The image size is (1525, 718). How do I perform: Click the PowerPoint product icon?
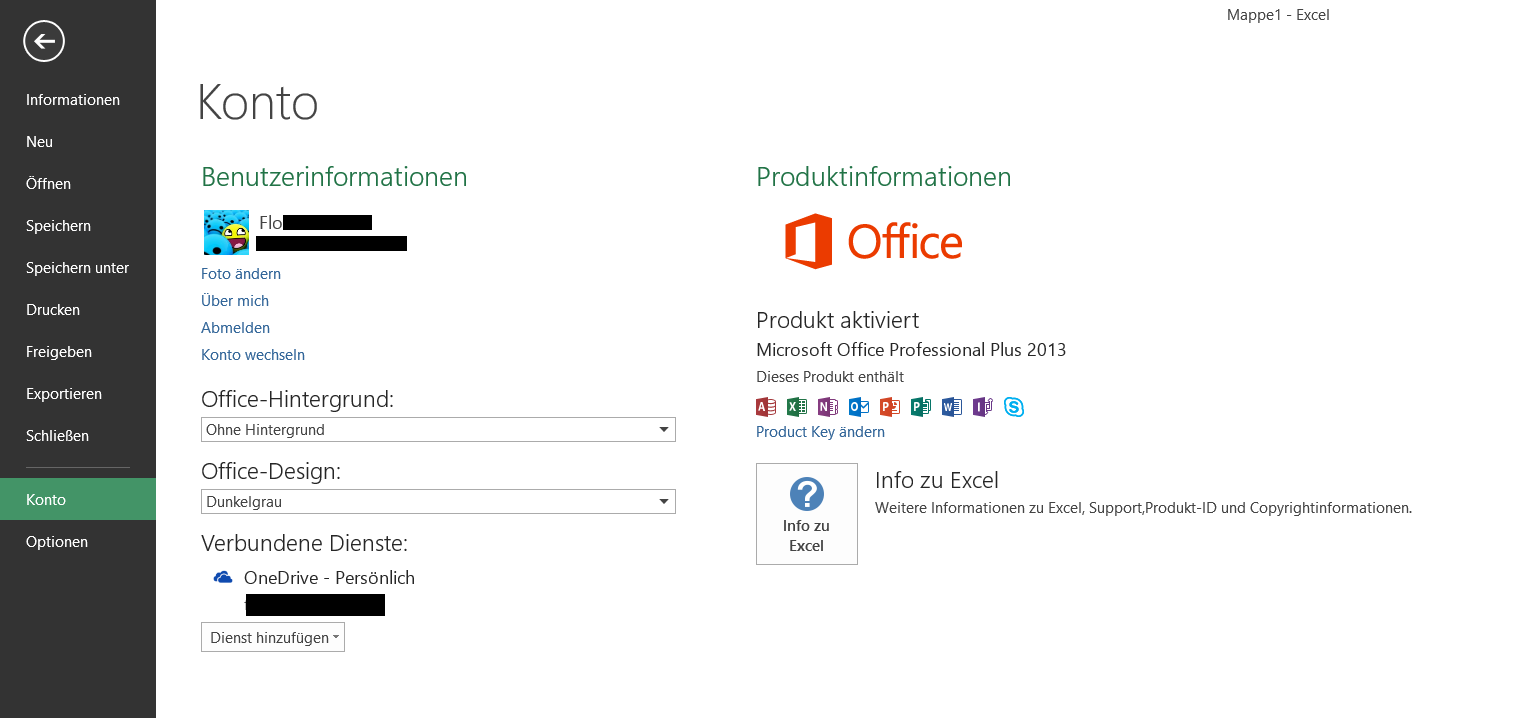tap(890, 407)
